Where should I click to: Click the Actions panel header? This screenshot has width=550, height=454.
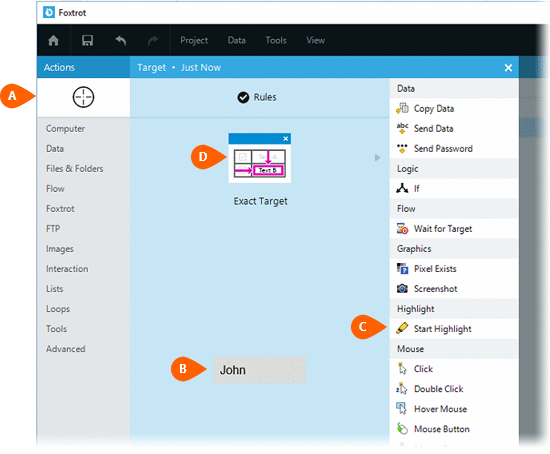(83, 67)
